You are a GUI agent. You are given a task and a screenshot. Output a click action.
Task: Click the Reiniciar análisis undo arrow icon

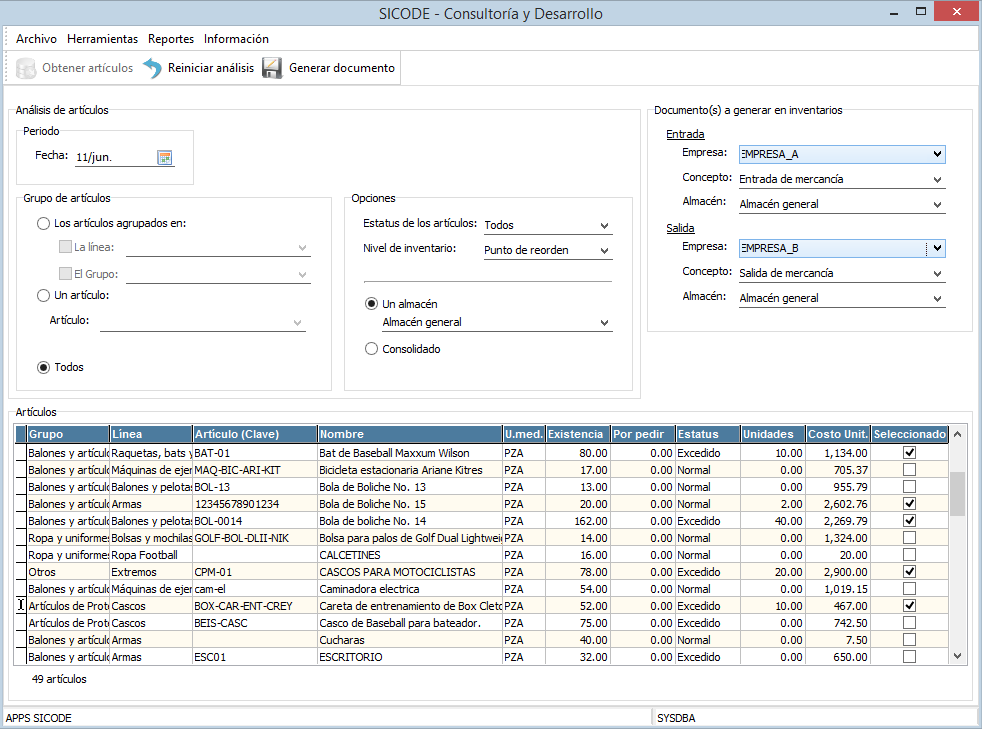tap(152, 69)
